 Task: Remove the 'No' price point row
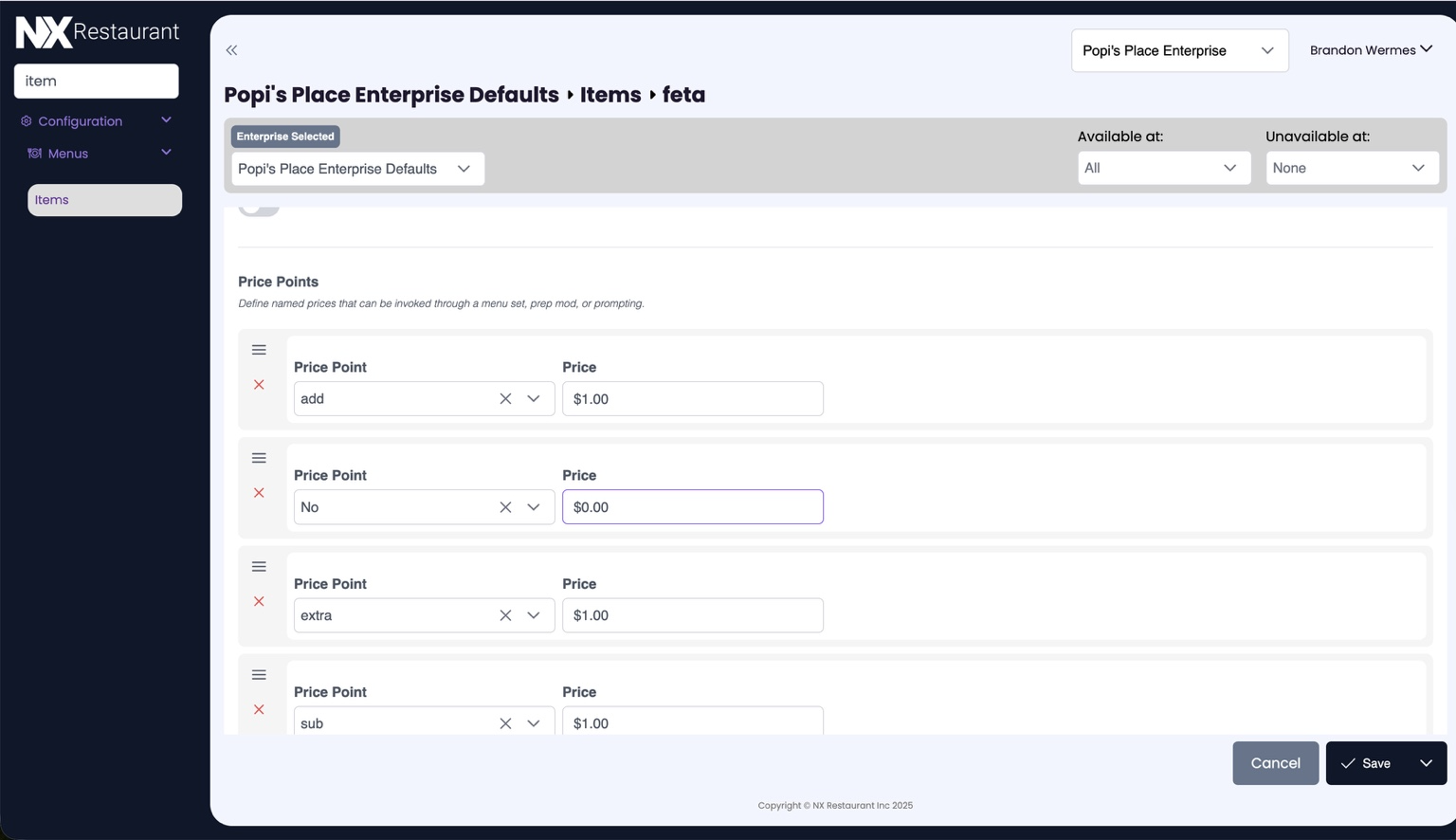pyautogui.click(x=259, y=493)
